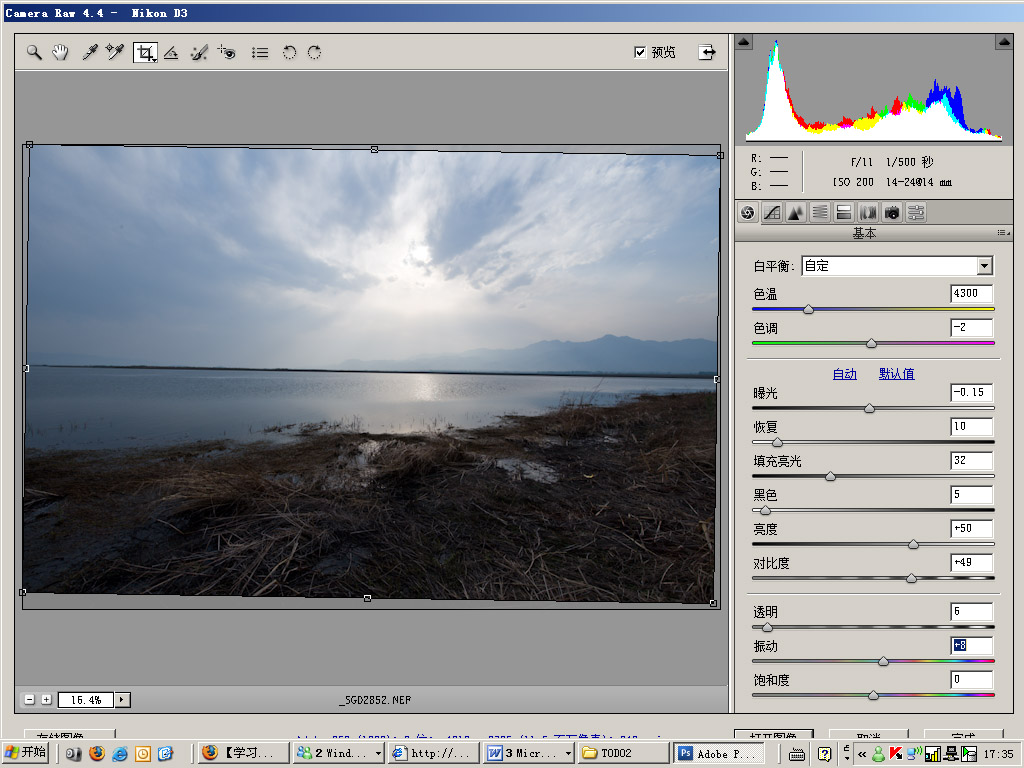Image resolution: width=1024 pixels, height=768 pixels.
Task: Click the 对比度 contrast slider handle
Action: tap(912, 579)
